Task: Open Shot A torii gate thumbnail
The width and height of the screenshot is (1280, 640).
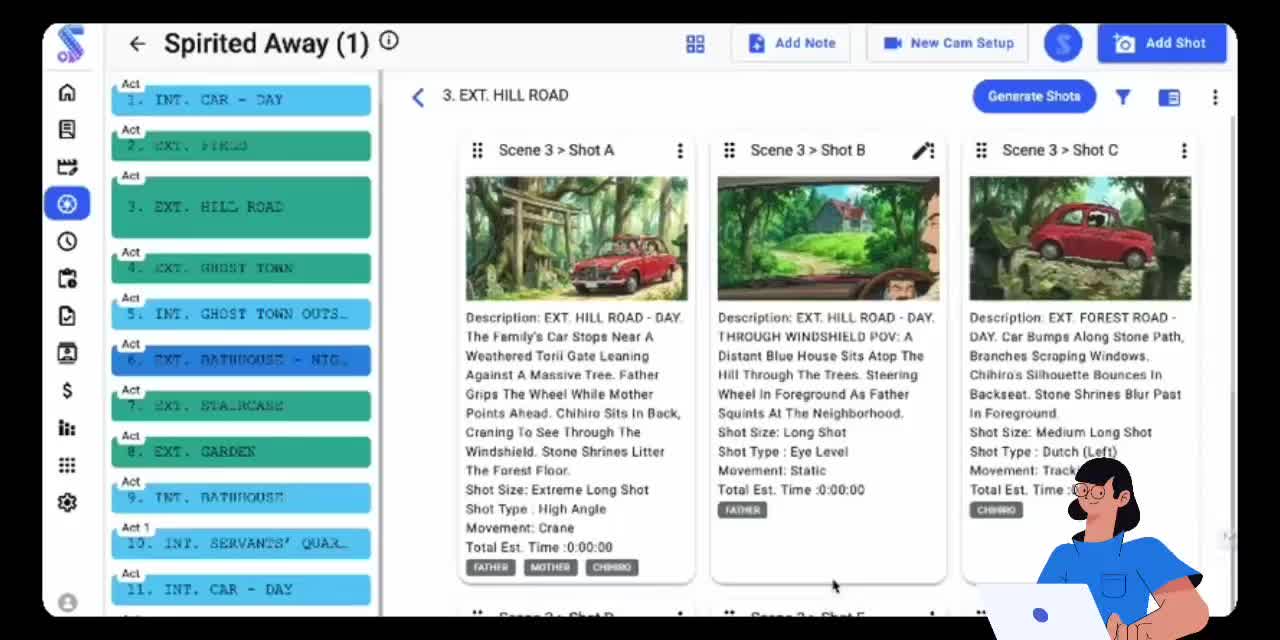Action: pos(576,238)
